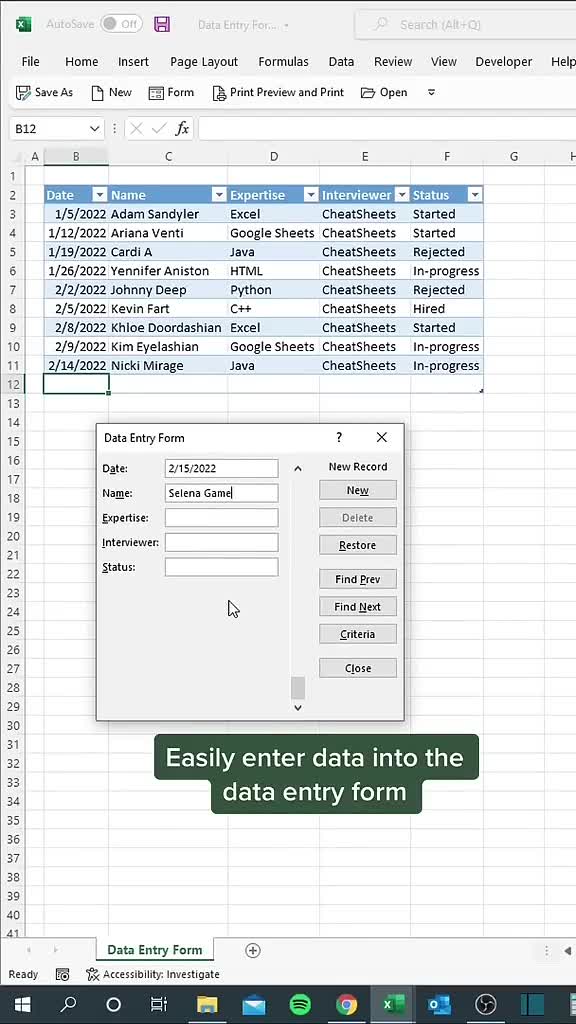Click the Expertise input field in the form
This screenshot has width=576, height=1024.
coord(221,517)
